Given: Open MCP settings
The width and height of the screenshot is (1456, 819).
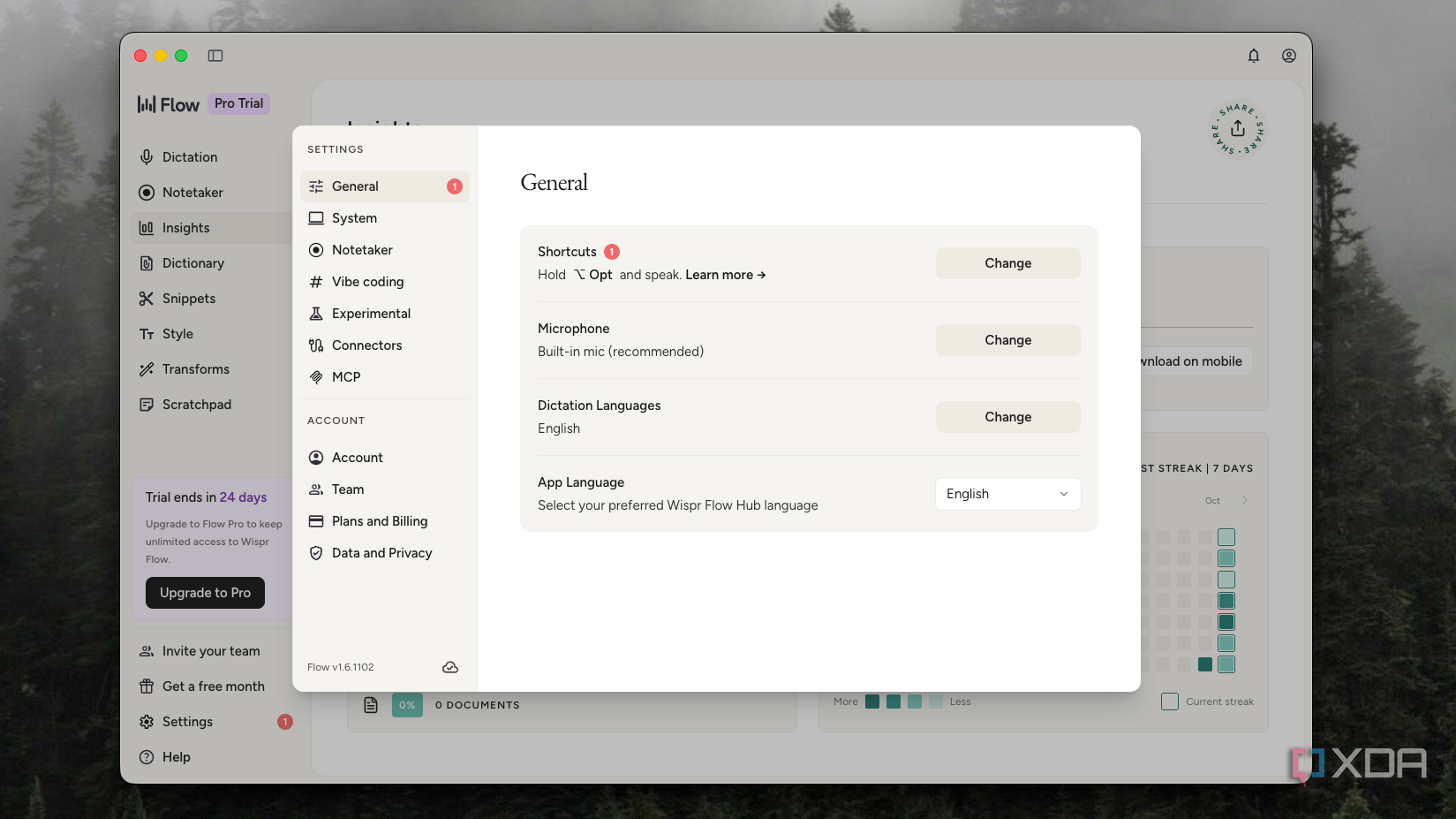Looking at the screenshot, I should tap(384, 377).
